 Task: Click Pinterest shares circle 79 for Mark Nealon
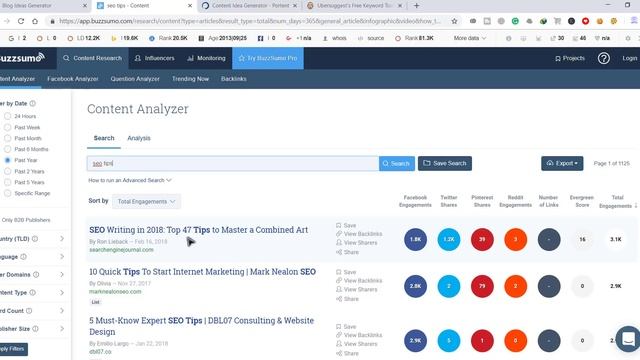coord(482,286)
